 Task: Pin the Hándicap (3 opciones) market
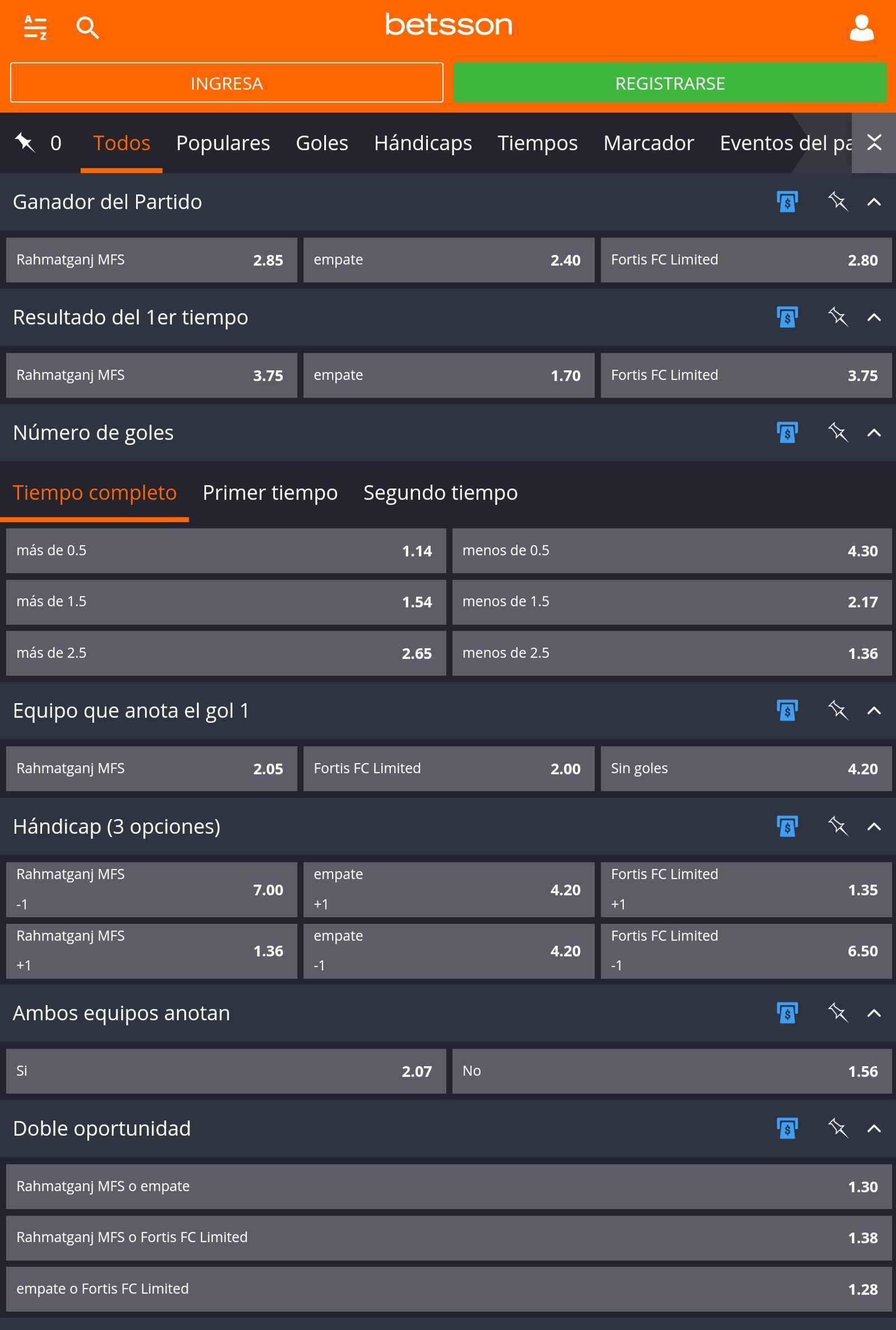[x=837, y=826]
